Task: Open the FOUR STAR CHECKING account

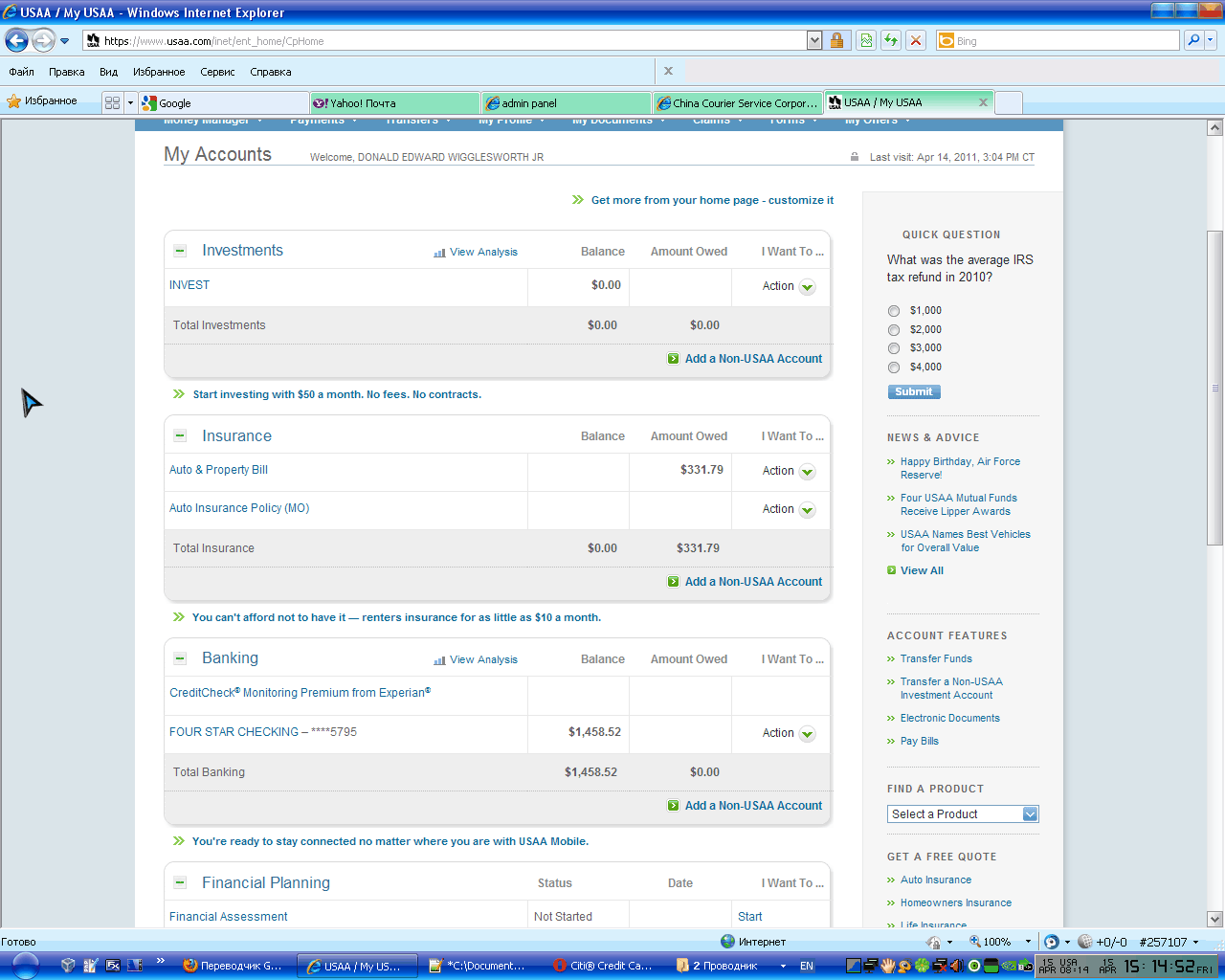Action: point(263,732)
